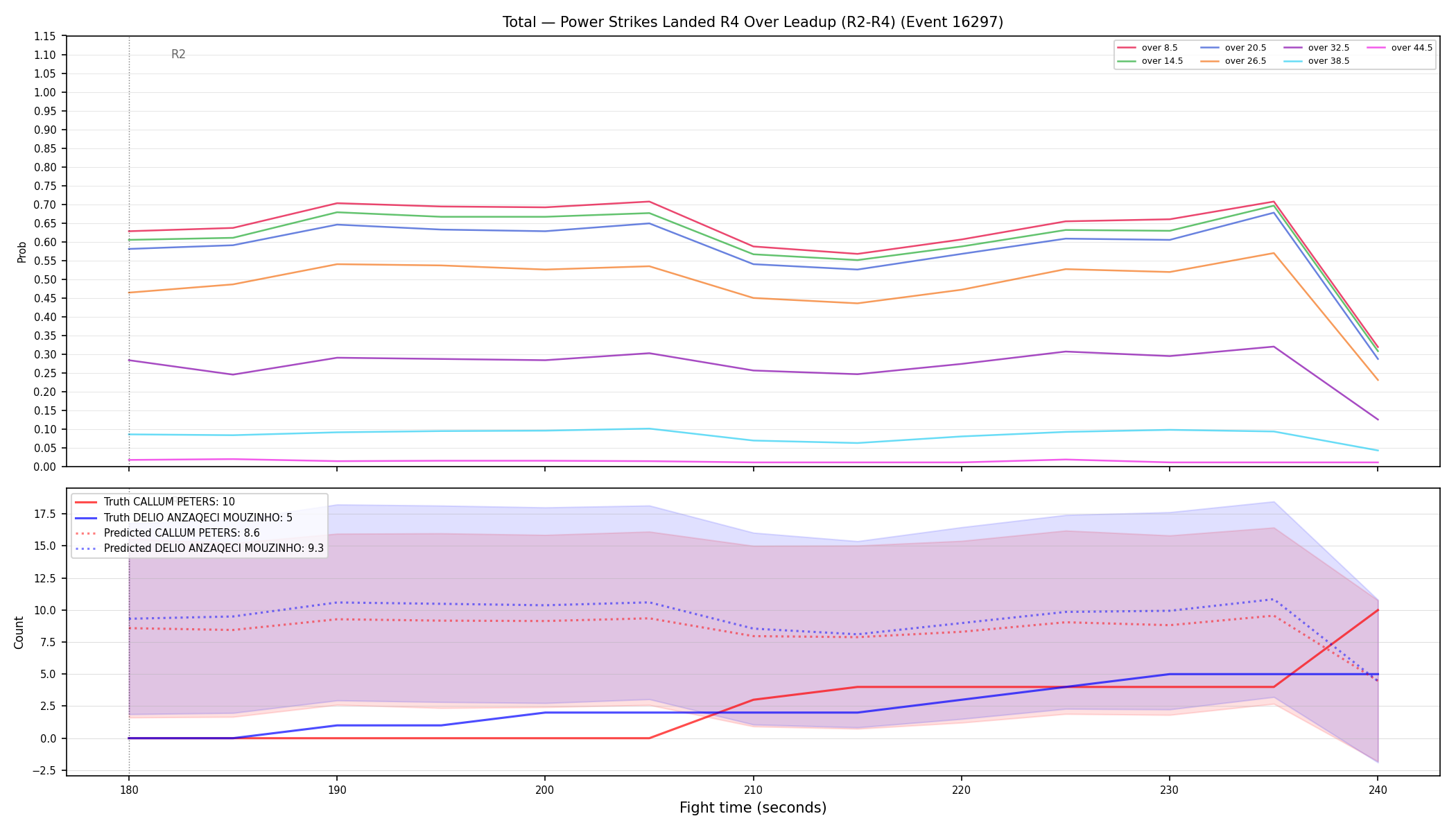Click the 190 tick on the x-axis
This screenshot has width=1456, height=832.
(336, 790)
